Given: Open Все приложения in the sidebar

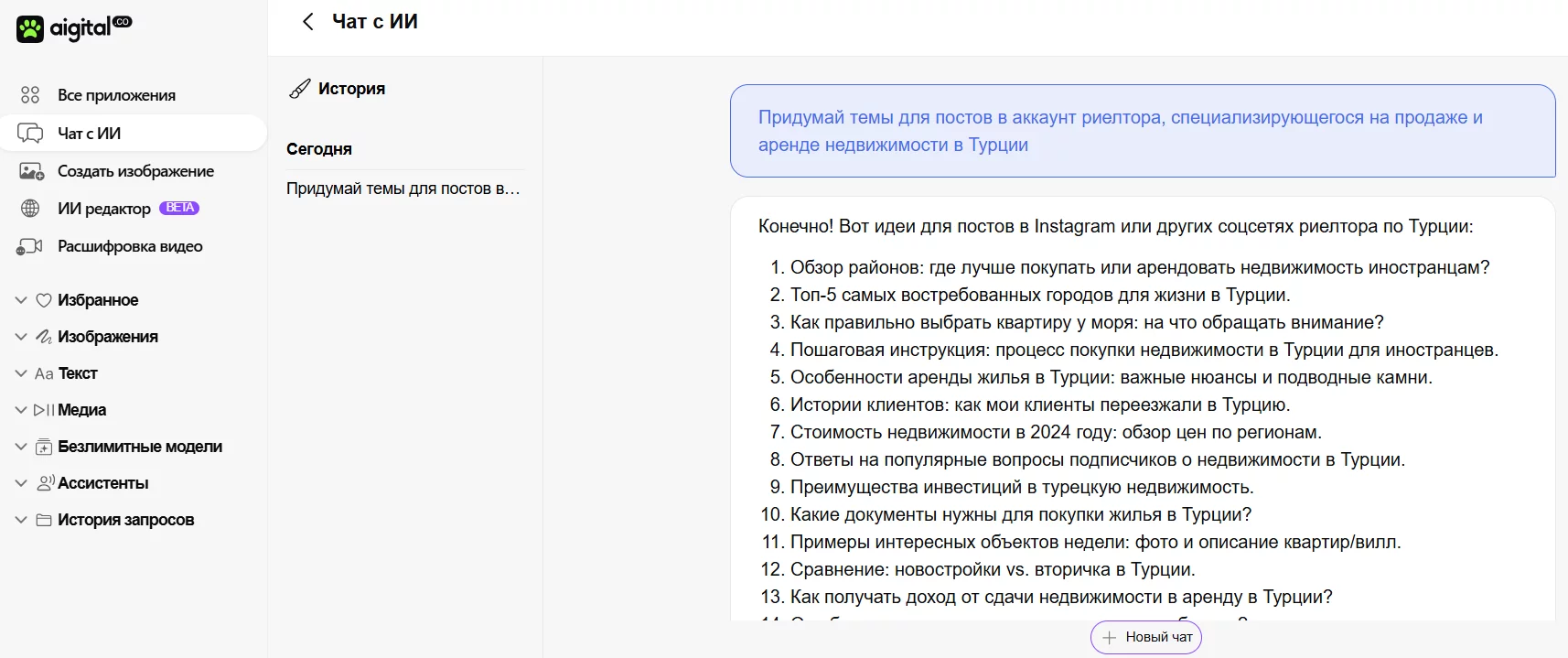Looking at the screenshot, I should [x=116, y=95].
